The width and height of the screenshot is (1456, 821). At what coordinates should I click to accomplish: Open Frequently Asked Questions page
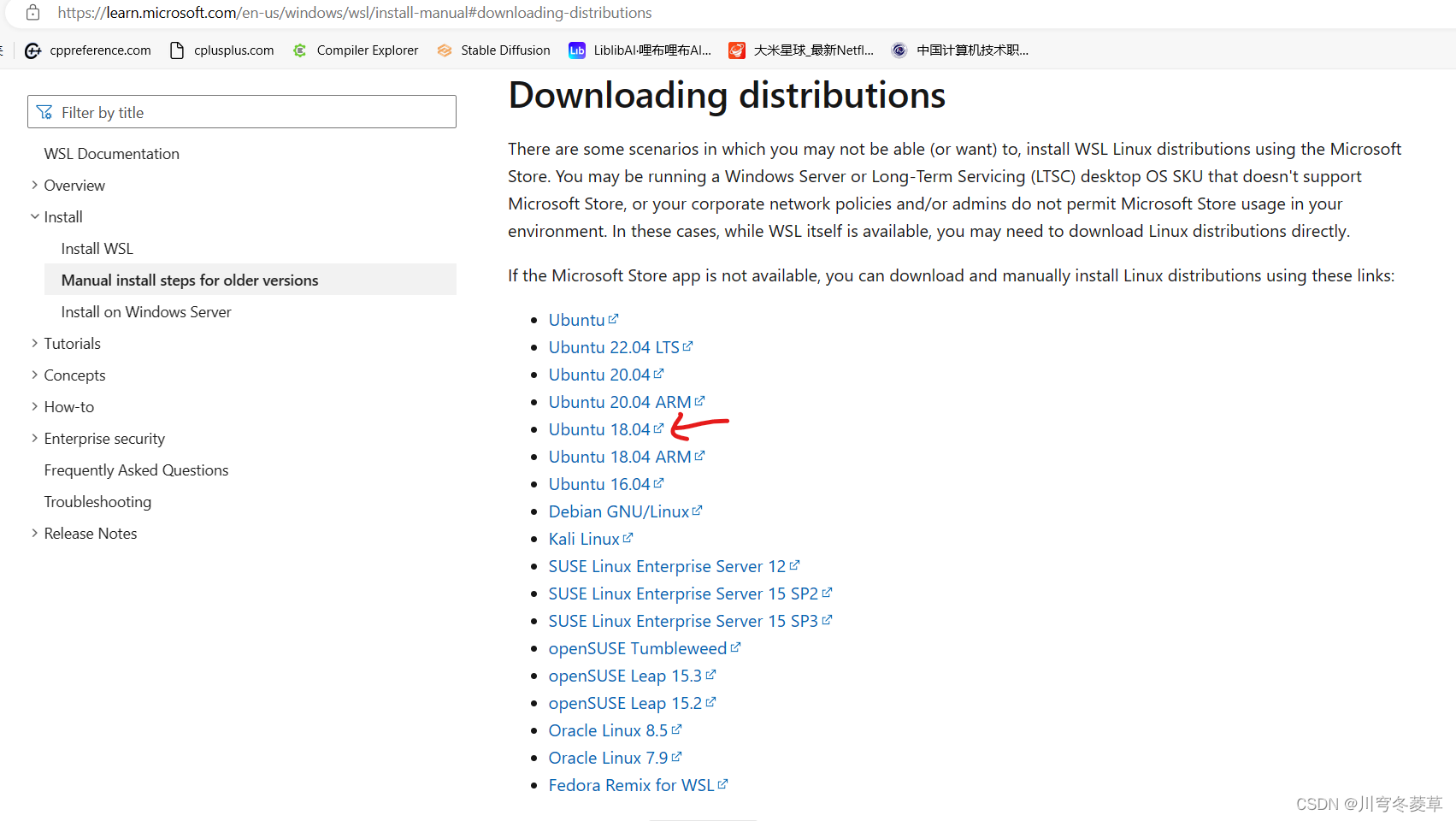pyautogui.click(x=137, y=470)
